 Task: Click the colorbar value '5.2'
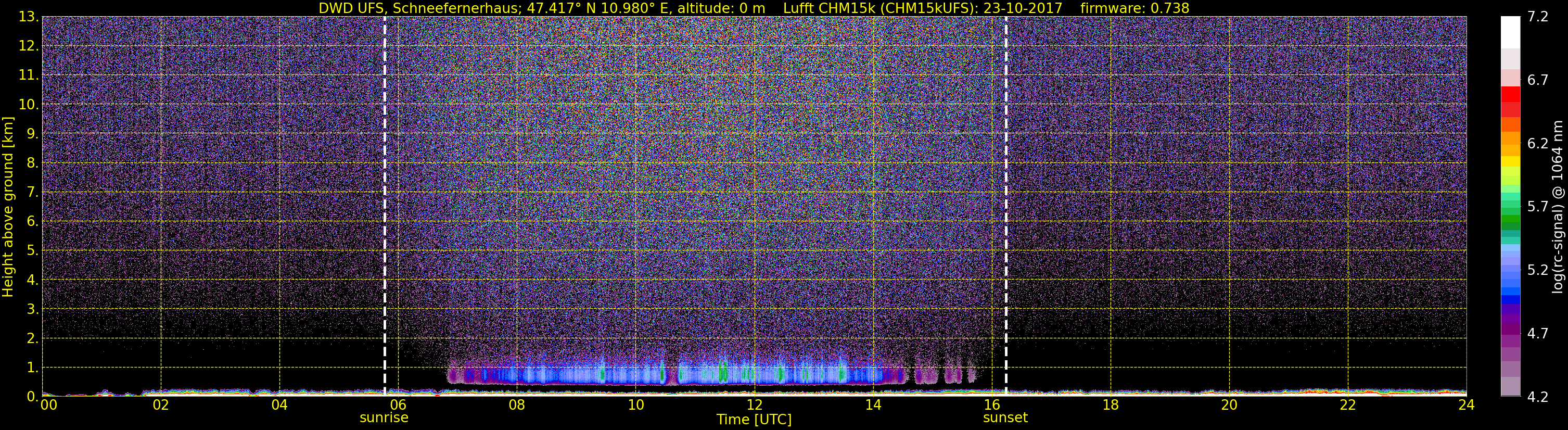click(x=1538, y=270)
